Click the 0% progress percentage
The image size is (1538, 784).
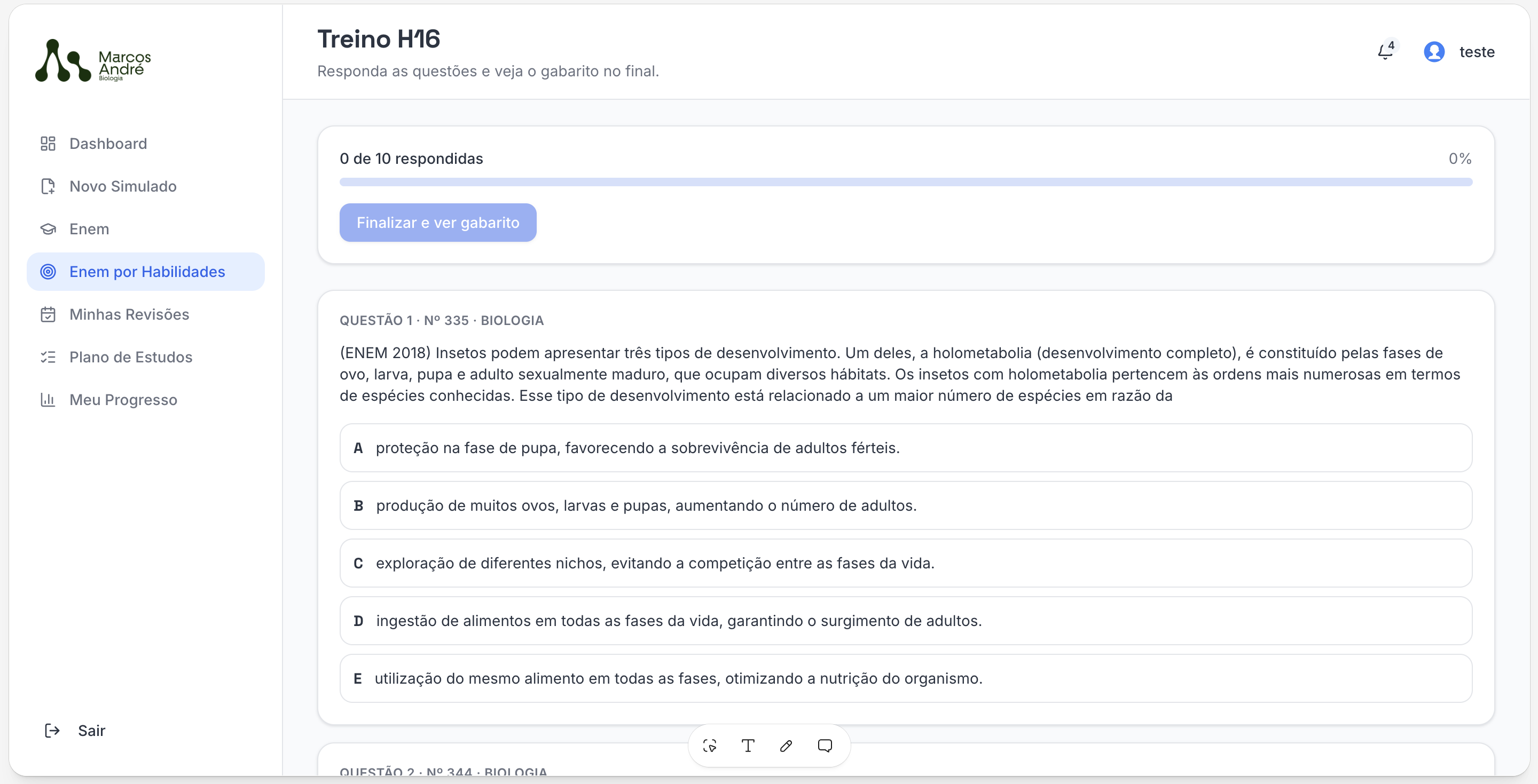coord(1460,159)
